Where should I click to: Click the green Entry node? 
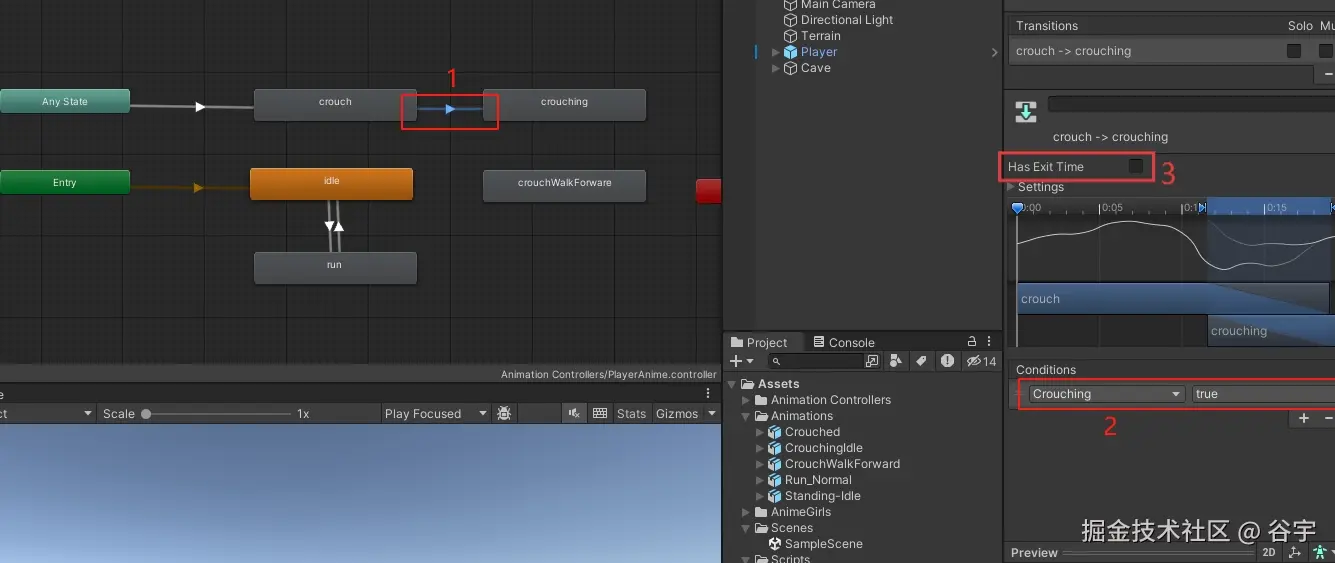pos(64,182)
